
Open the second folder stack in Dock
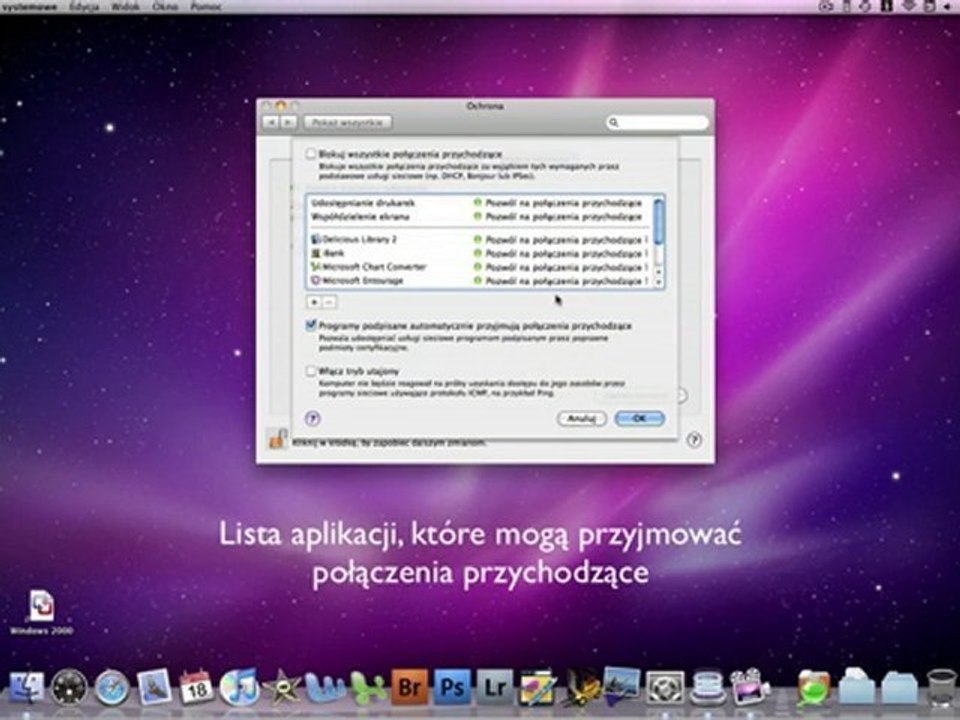click(x=899, y=687)
